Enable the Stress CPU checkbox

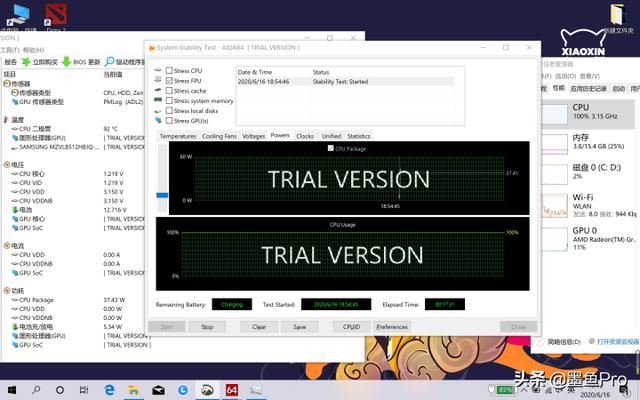[x=169, y=71]
